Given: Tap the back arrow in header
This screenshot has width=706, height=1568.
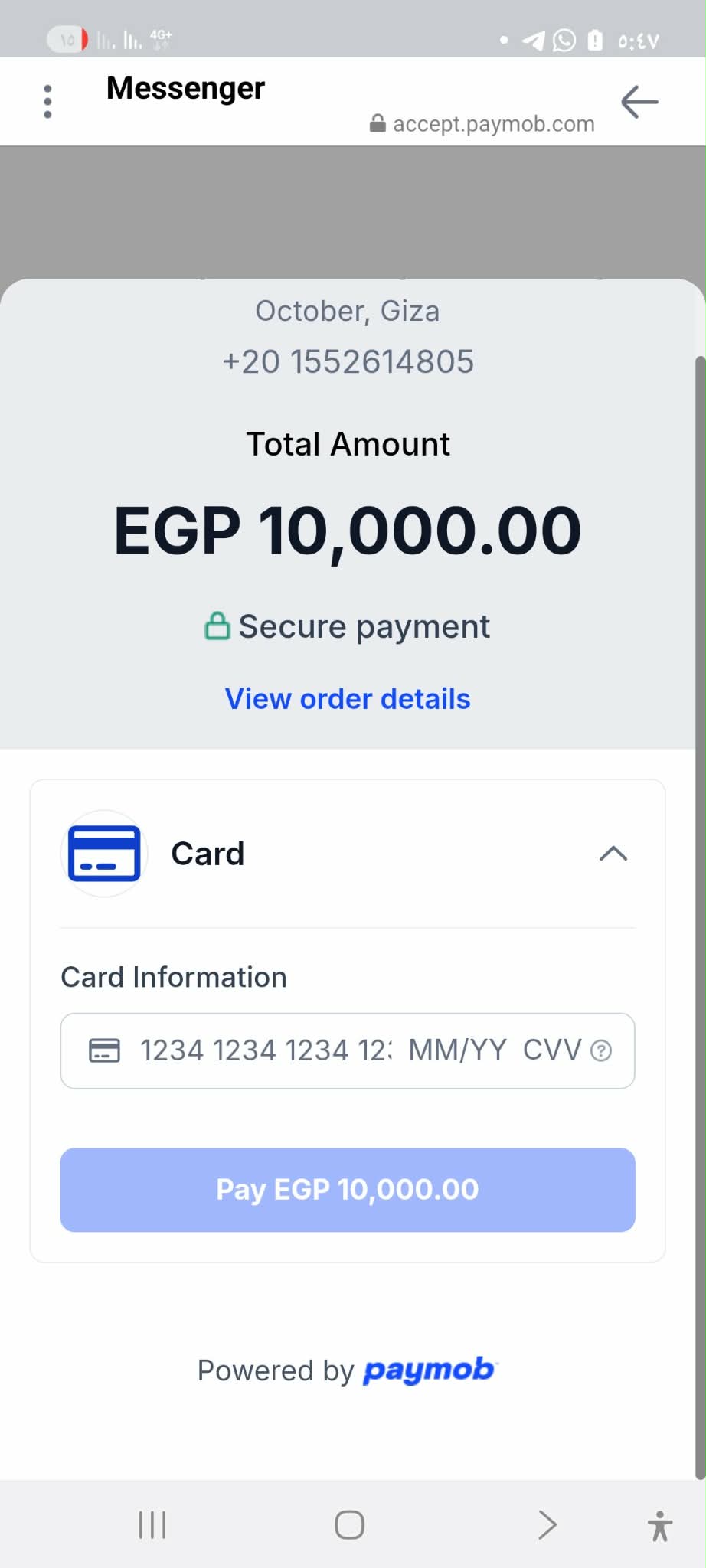Looking at the screenshot, I should click(639, 102).
